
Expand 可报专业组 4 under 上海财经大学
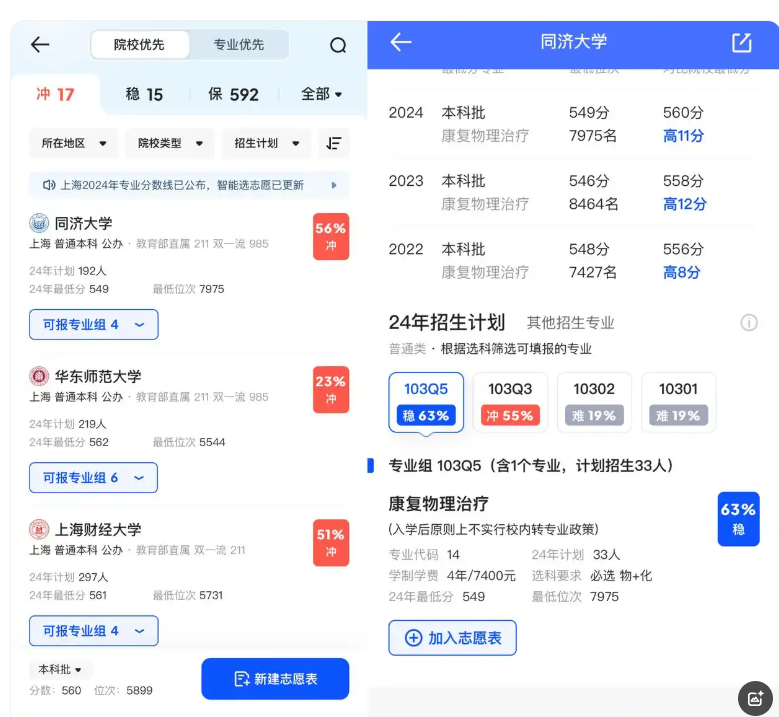pyautogui.click(x=93, y=631)
